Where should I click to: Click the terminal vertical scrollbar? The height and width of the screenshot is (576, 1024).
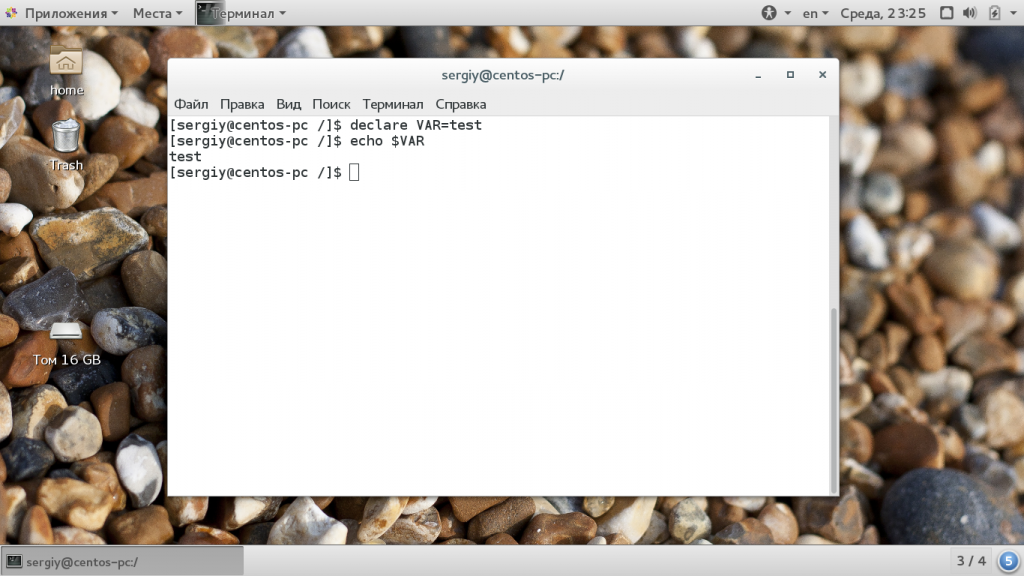coord(833,400)
